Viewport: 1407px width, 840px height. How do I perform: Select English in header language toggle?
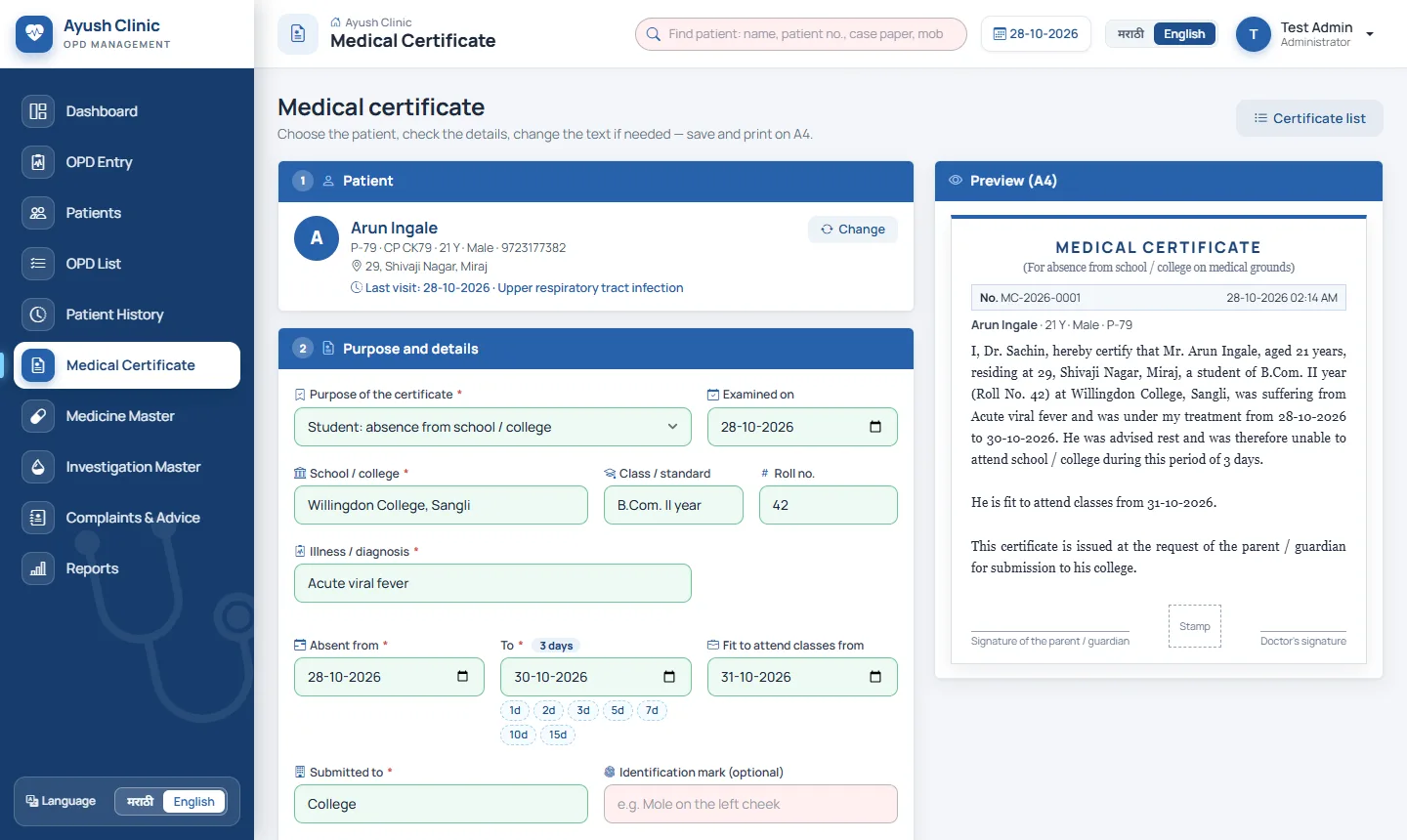pos(1184,34)
